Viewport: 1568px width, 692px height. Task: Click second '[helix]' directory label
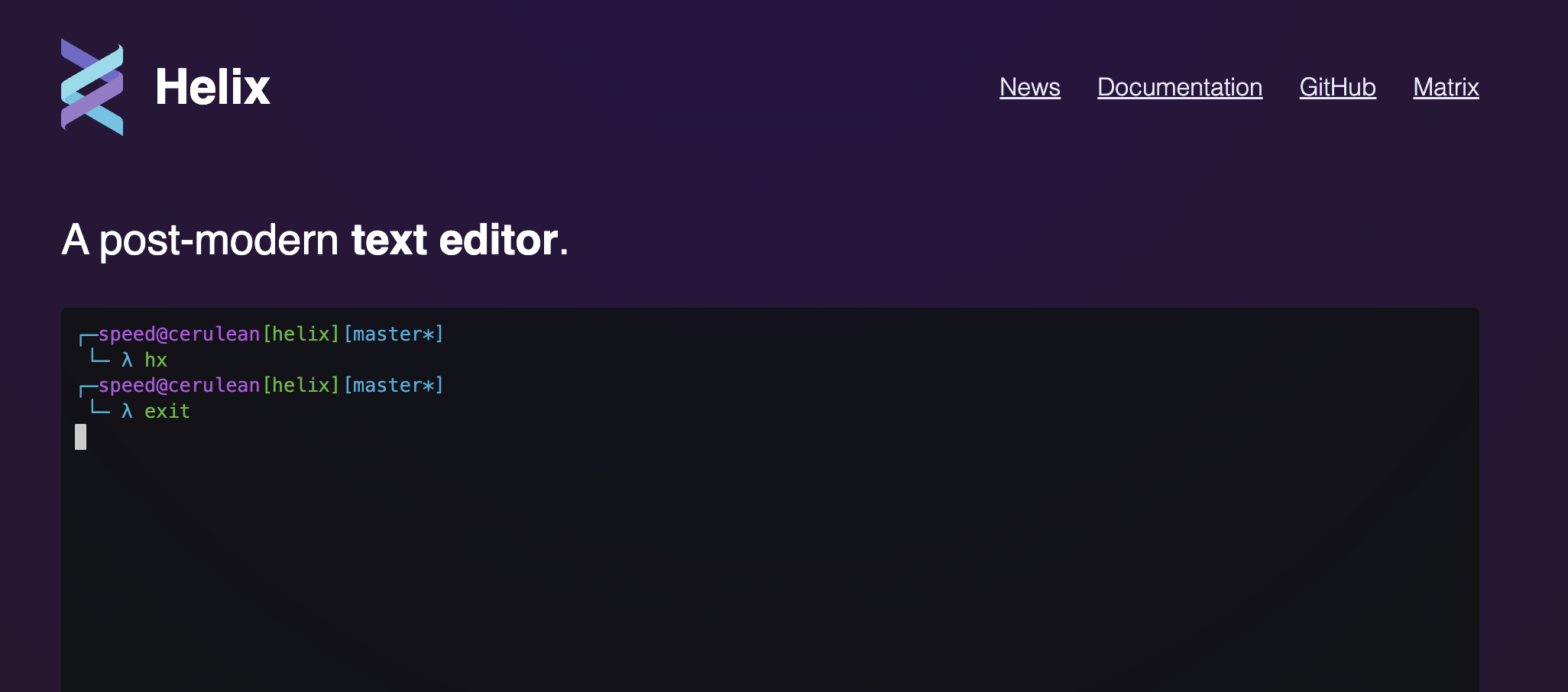(301, 386)
